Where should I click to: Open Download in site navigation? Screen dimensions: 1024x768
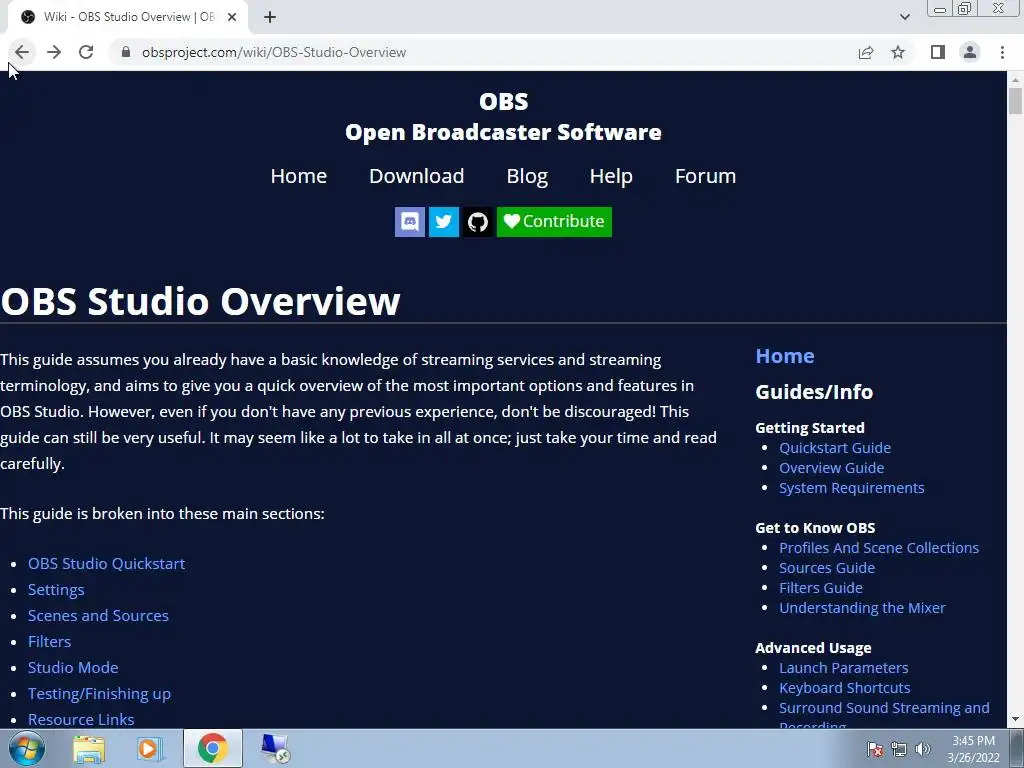(417, 176)
